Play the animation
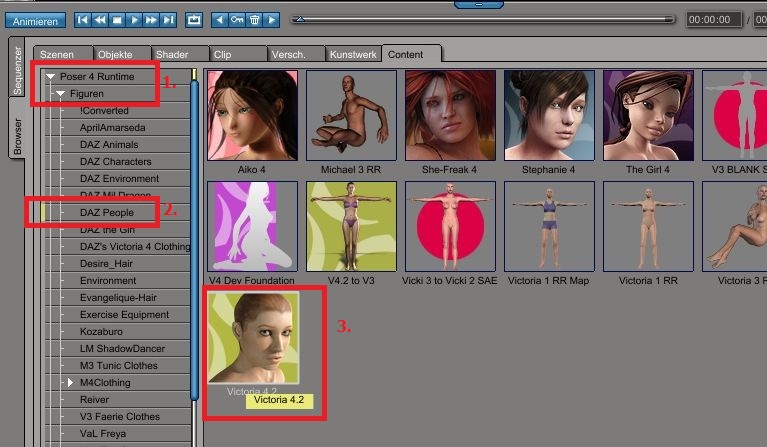This screenshot has width=767, height=447. pos(134,20)
